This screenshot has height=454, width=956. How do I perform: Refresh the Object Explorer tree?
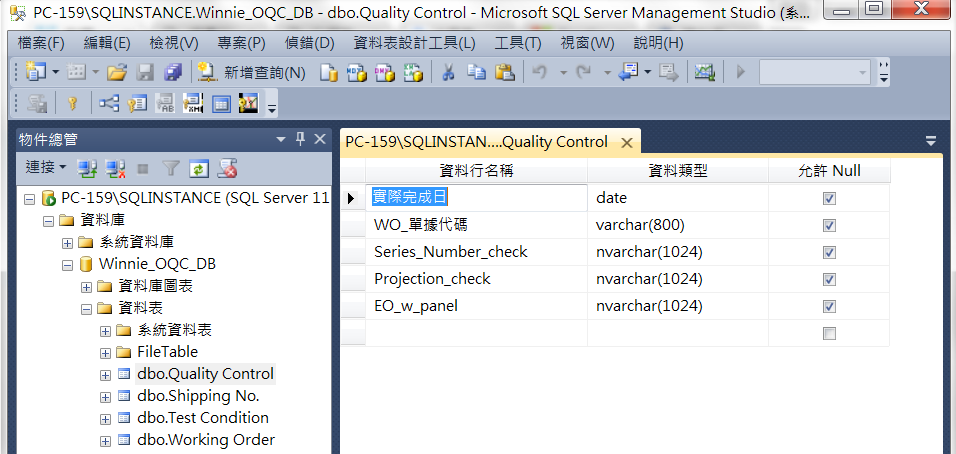click(199, 169)
